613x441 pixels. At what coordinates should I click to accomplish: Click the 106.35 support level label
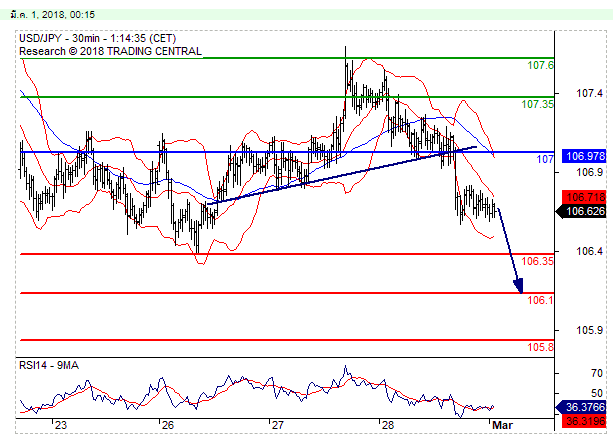[539, 261]
